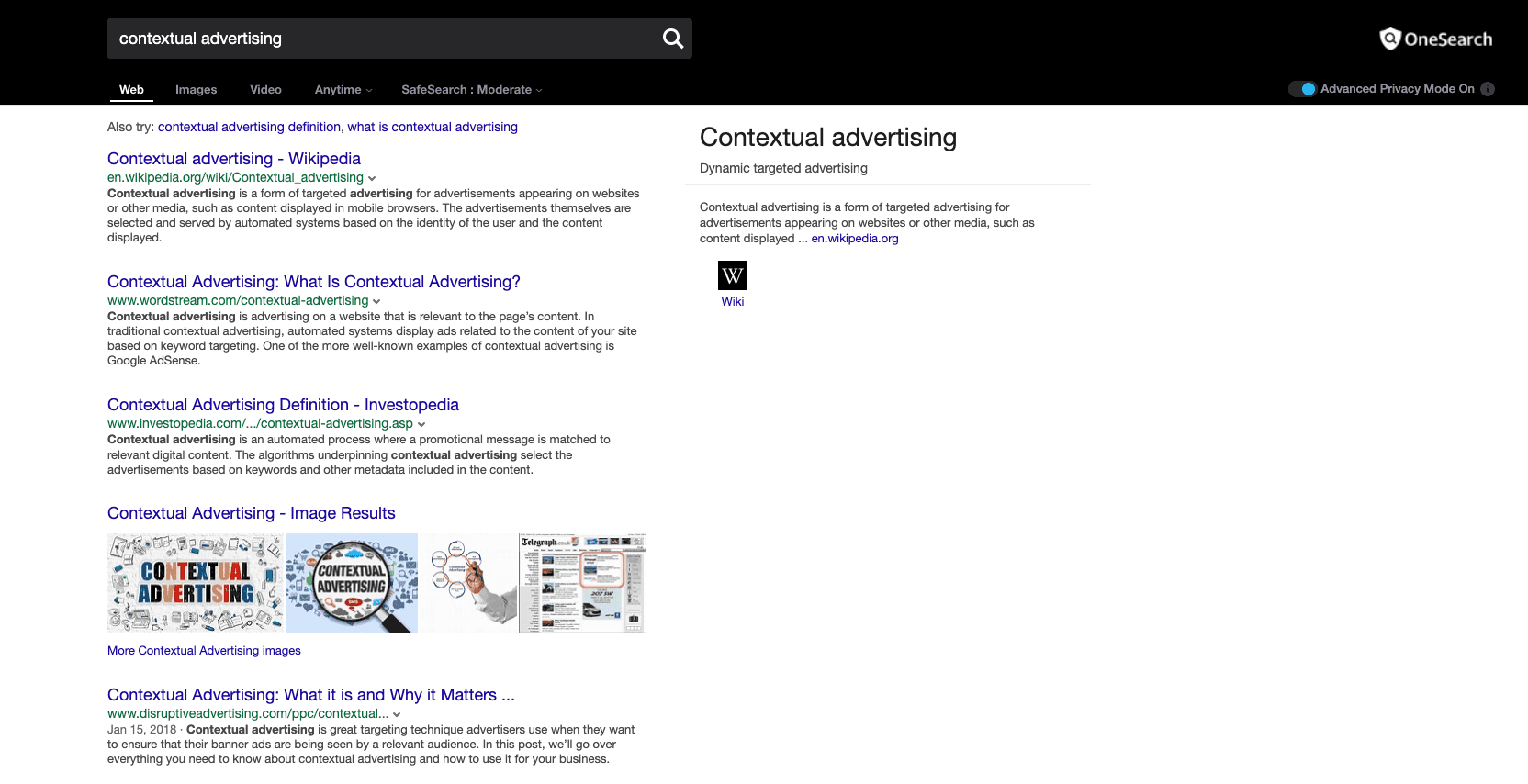This screenshot has width=1528, height=784.
Task: Open 'What Is Contextual Advertising?' WordStream result
Action: pyautogui.click(x=314, y=282)
